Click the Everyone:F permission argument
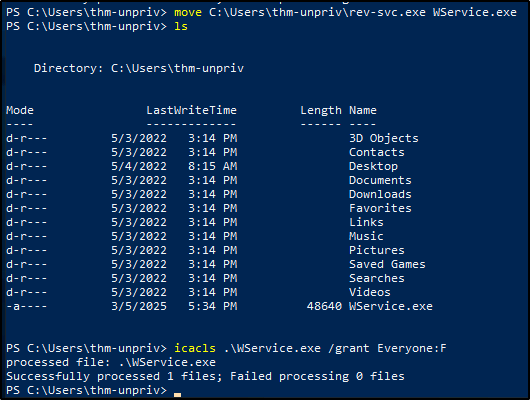Viewport: 530px width, 400px height. coord(412,348)
